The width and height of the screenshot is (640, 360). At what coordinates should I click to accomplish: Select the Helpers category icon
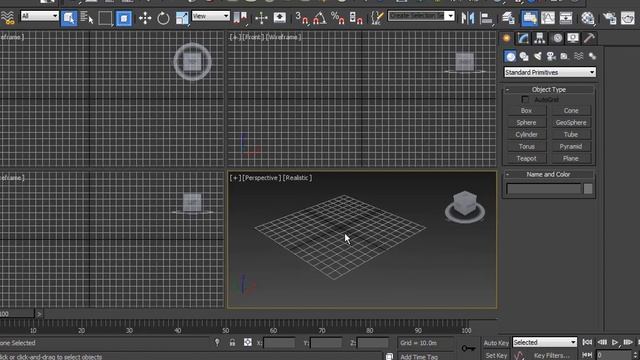tap(564, 56)
